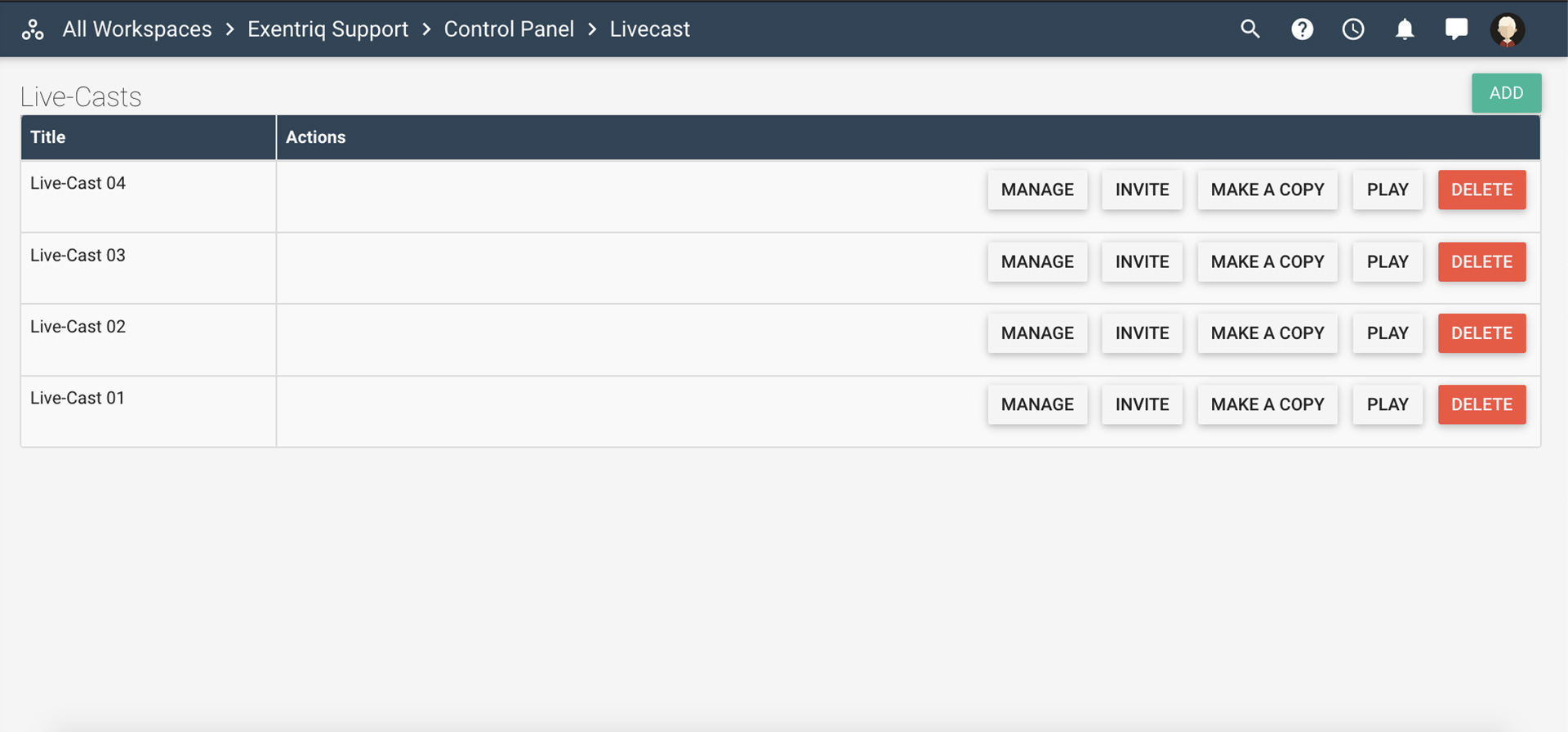This screenshot has height=732, width=1568.
Task: Click the Live-Cast 02 title cell
Action: point(78,327)
